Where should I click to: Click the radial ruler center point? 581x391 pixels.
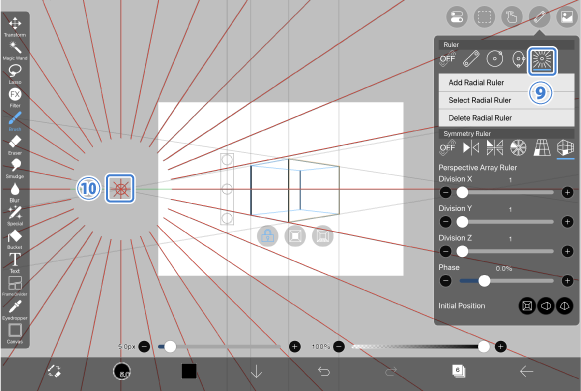120,189
